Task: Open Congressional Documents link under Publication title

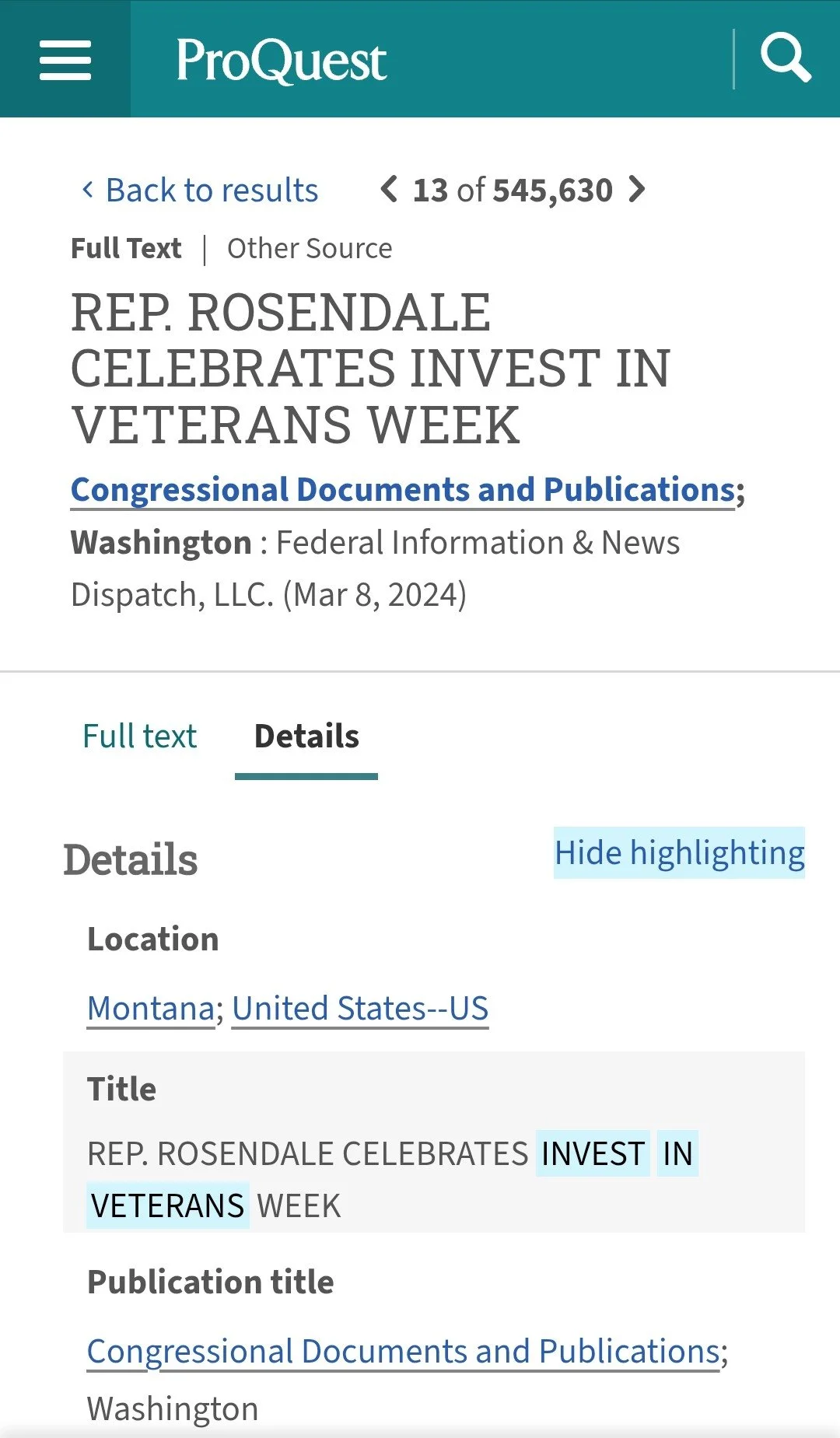Action: (x=403, y=1352)
